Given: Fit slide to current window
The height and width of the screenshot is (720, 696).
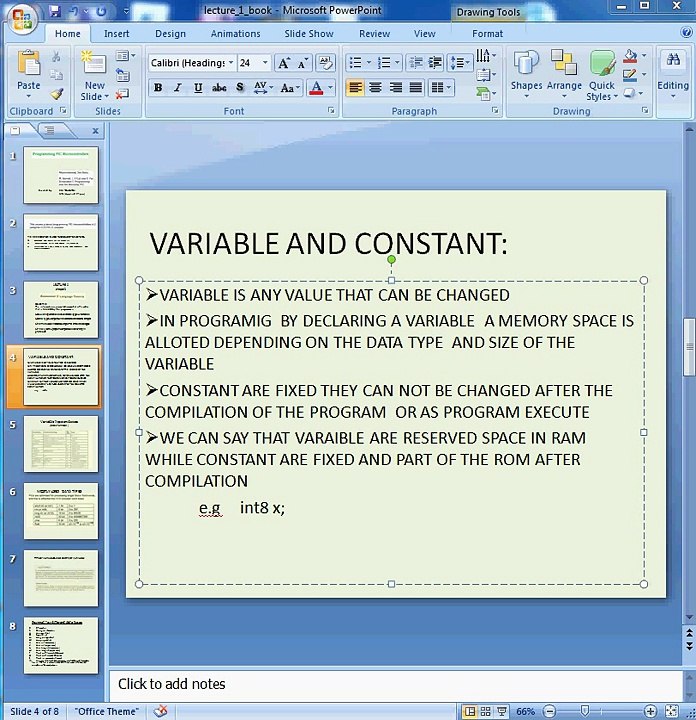Looking at the screenshot, I should 672,711.
